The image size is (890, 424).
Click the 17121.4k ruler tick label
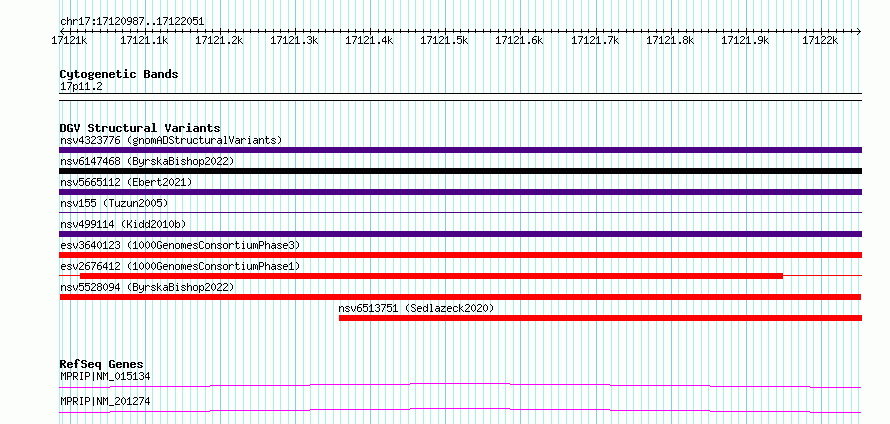[x=369, y=40]
